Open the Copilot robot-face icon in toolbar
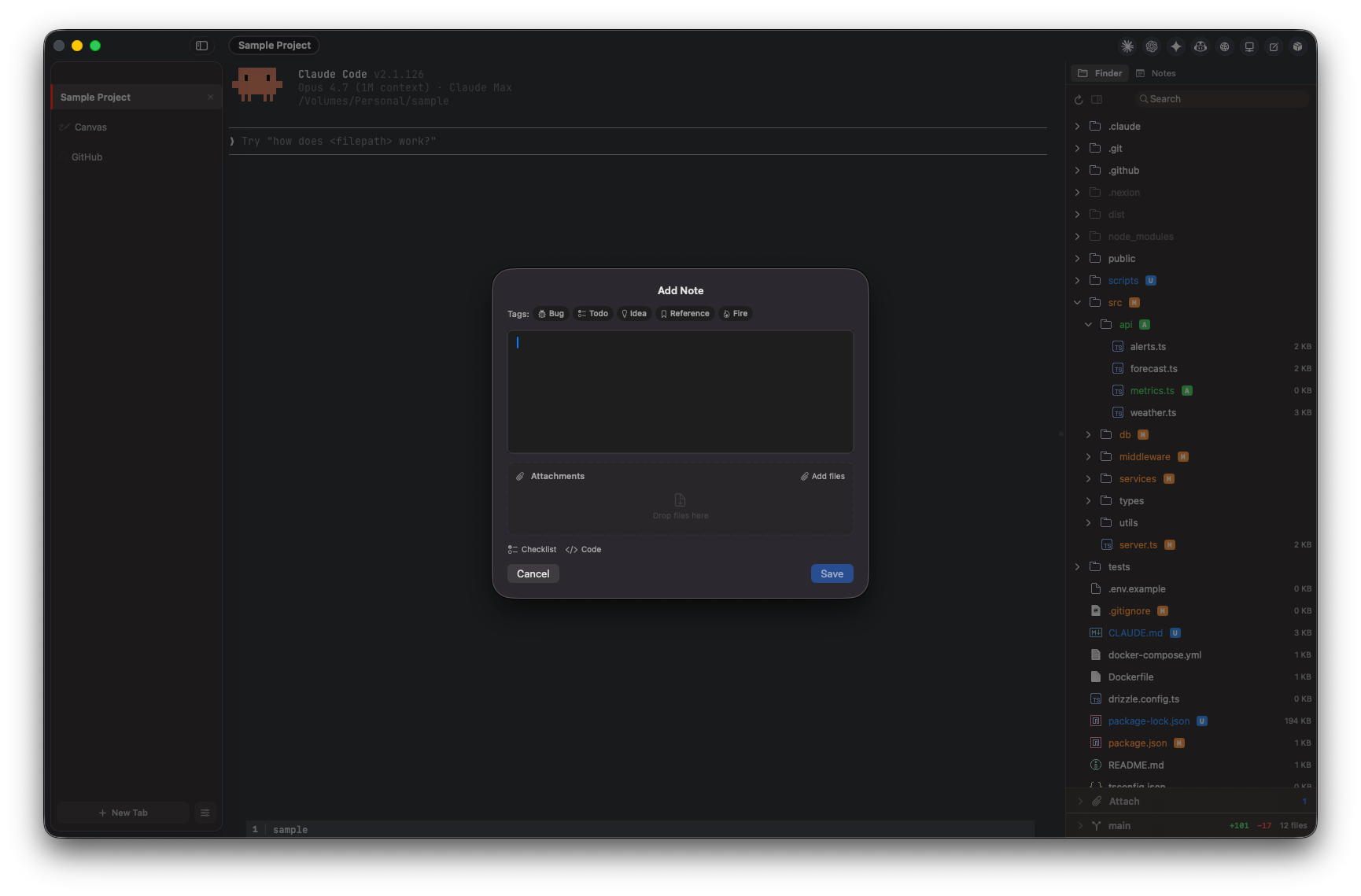 pyautogui.click(x=1201, y=46)
